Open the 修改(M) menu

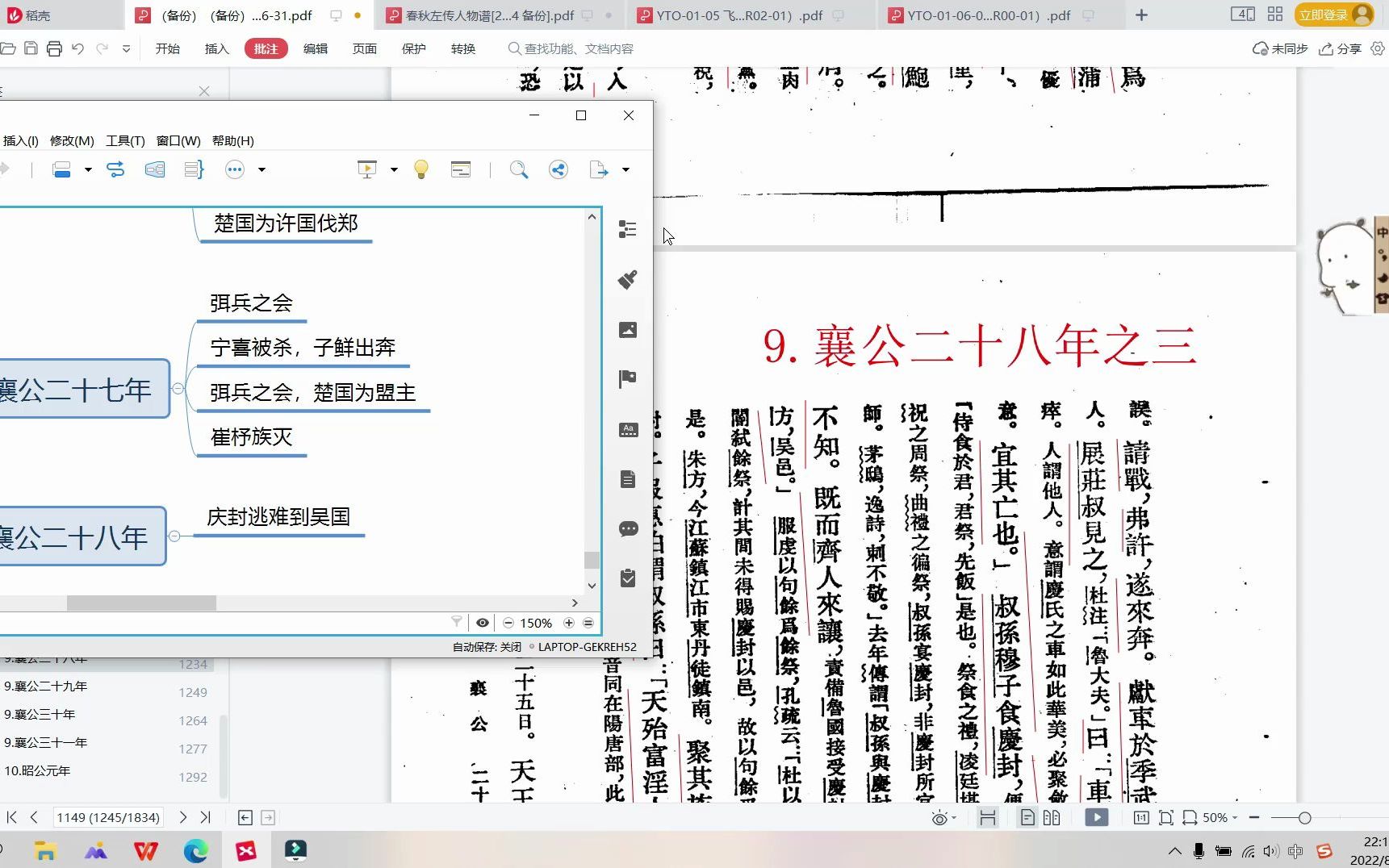click(x=72, y=140)
